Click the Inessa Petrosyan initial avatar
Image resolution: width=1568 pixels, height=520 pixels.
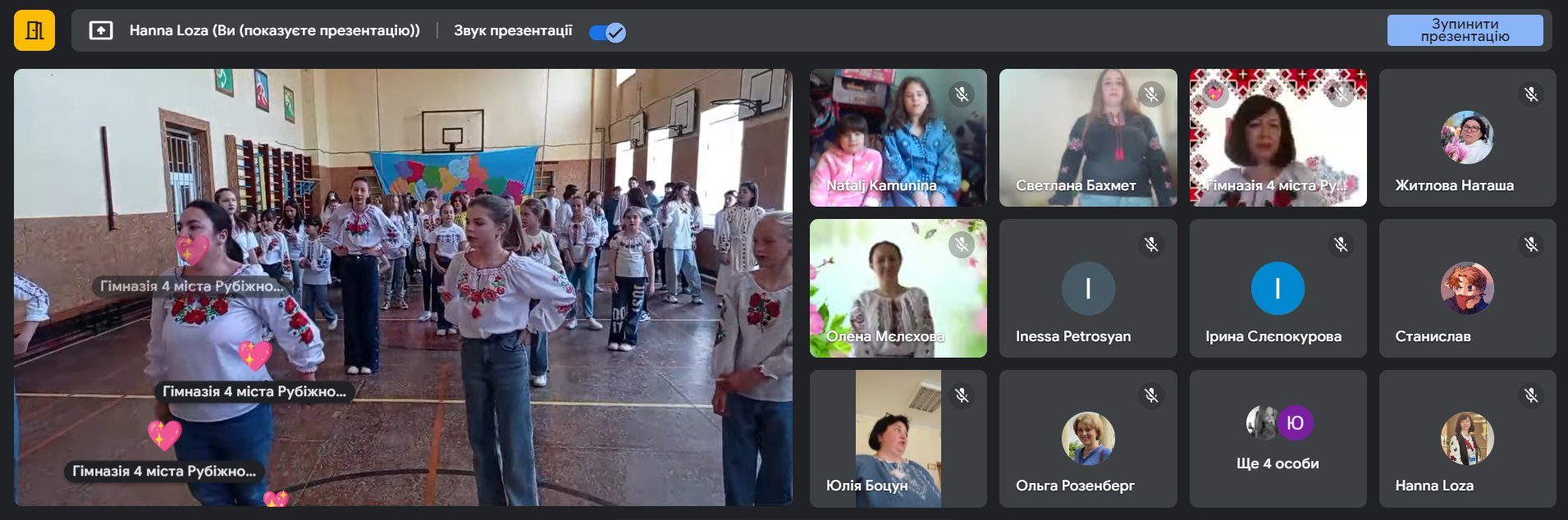[x=1088, y=289]
